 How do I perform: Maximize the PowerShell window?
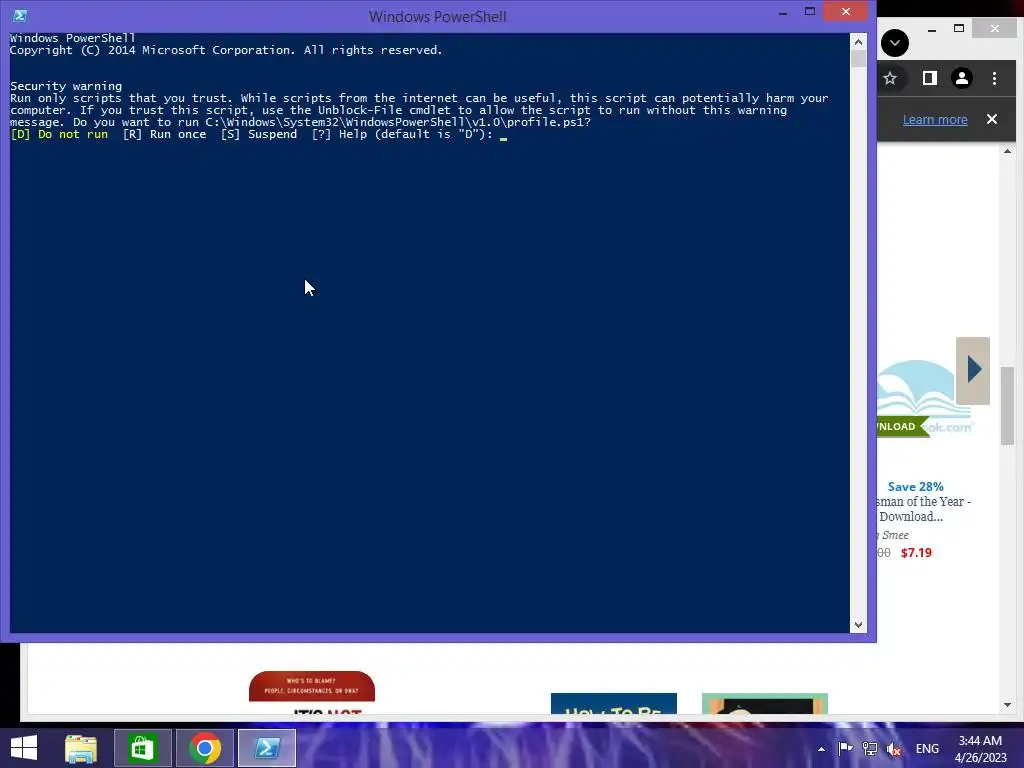coord(810,12)
